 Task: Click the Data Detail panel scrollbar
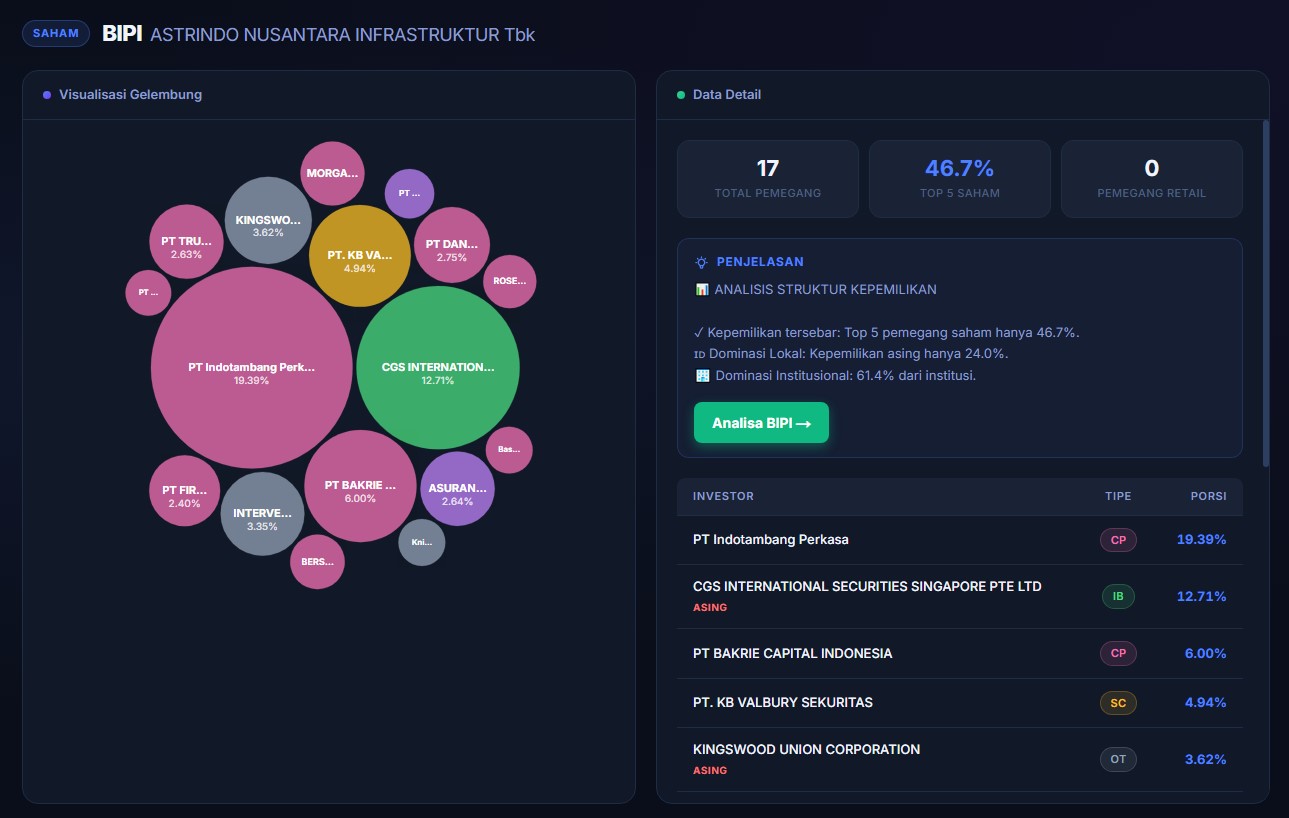(x=1266, y=293)
